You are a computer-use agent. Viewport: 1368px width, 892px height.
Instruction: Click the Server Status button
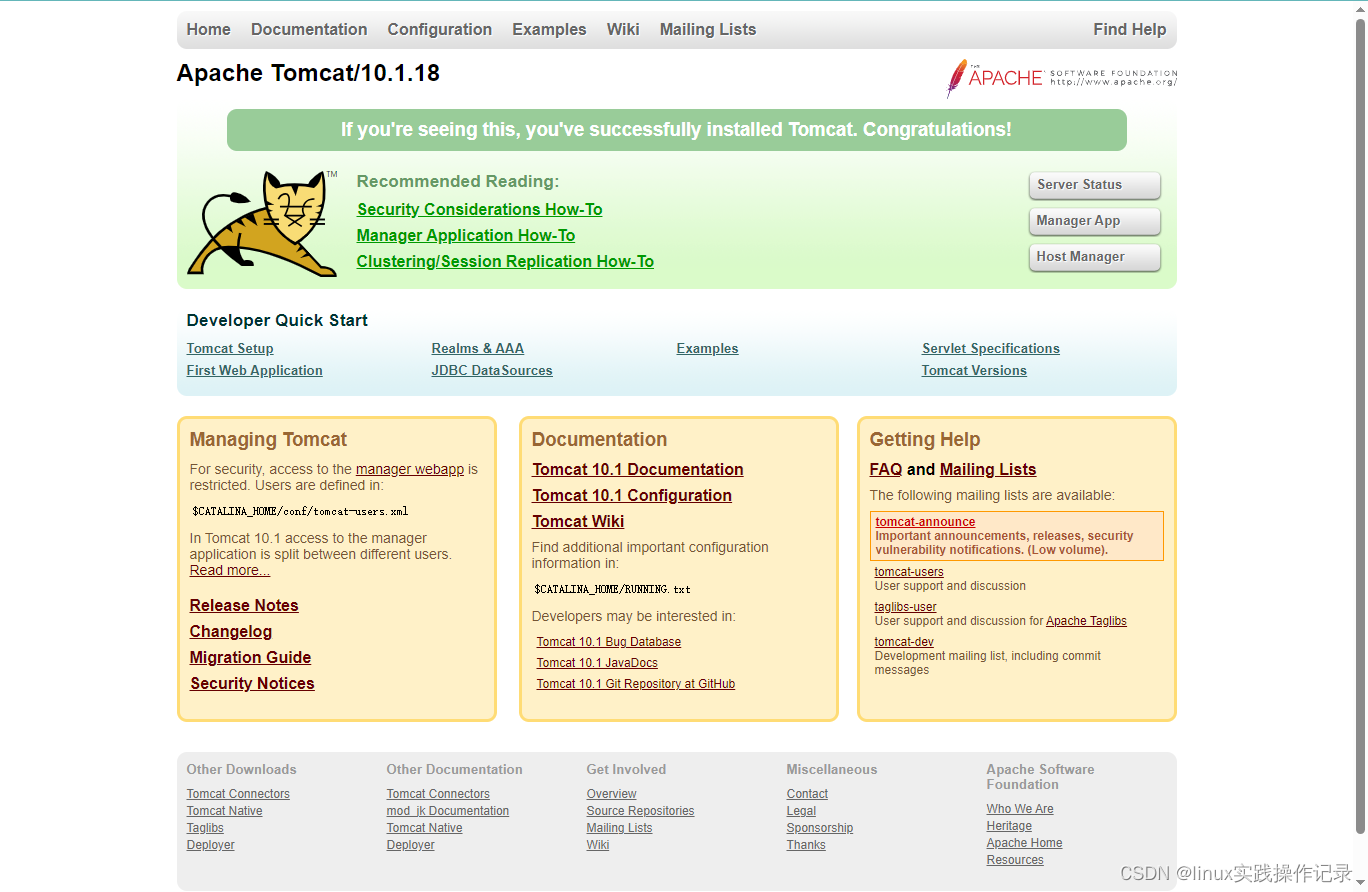[1095, 185]
